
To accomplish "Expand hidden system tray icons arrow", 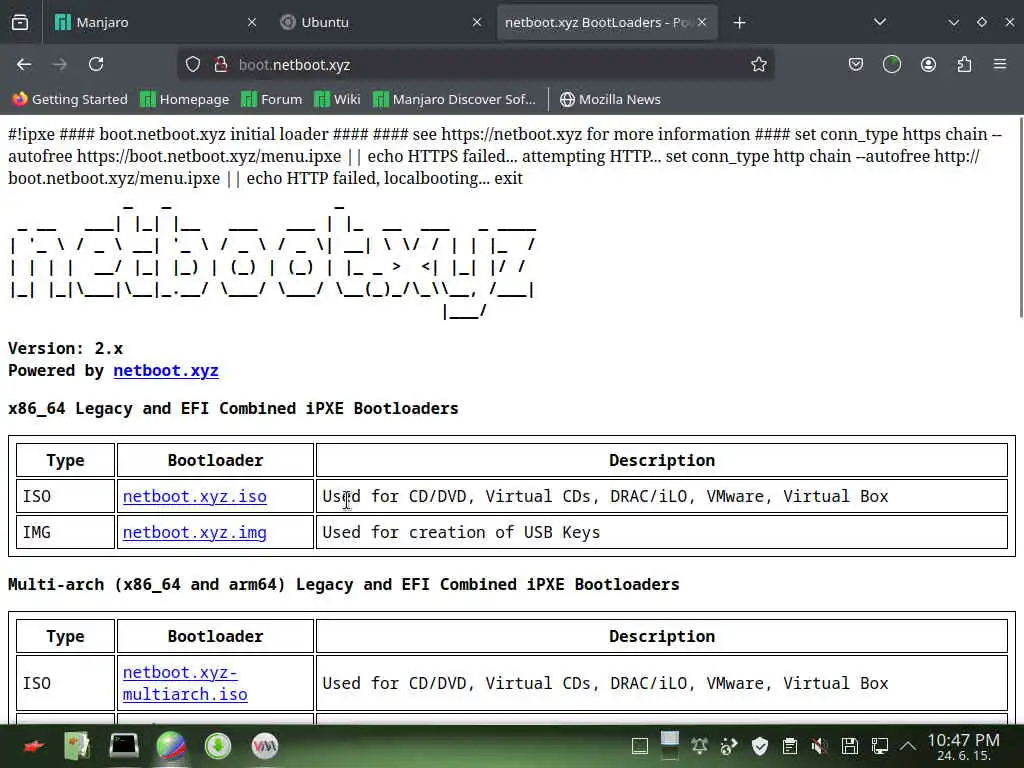I will point(908,746).
